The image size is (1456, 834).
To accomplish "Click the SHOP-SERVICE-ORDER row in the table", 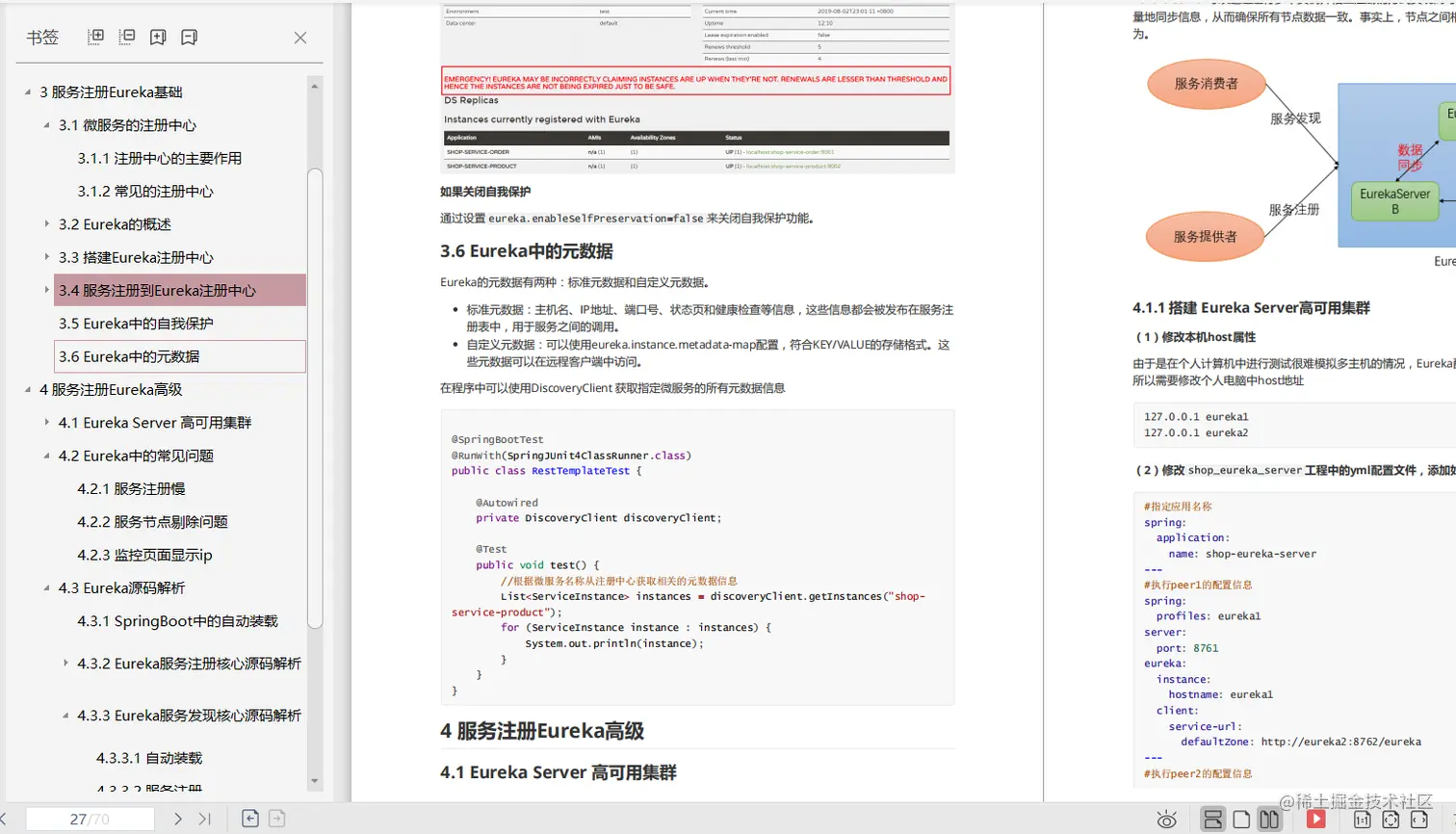I will click(695, 152).
